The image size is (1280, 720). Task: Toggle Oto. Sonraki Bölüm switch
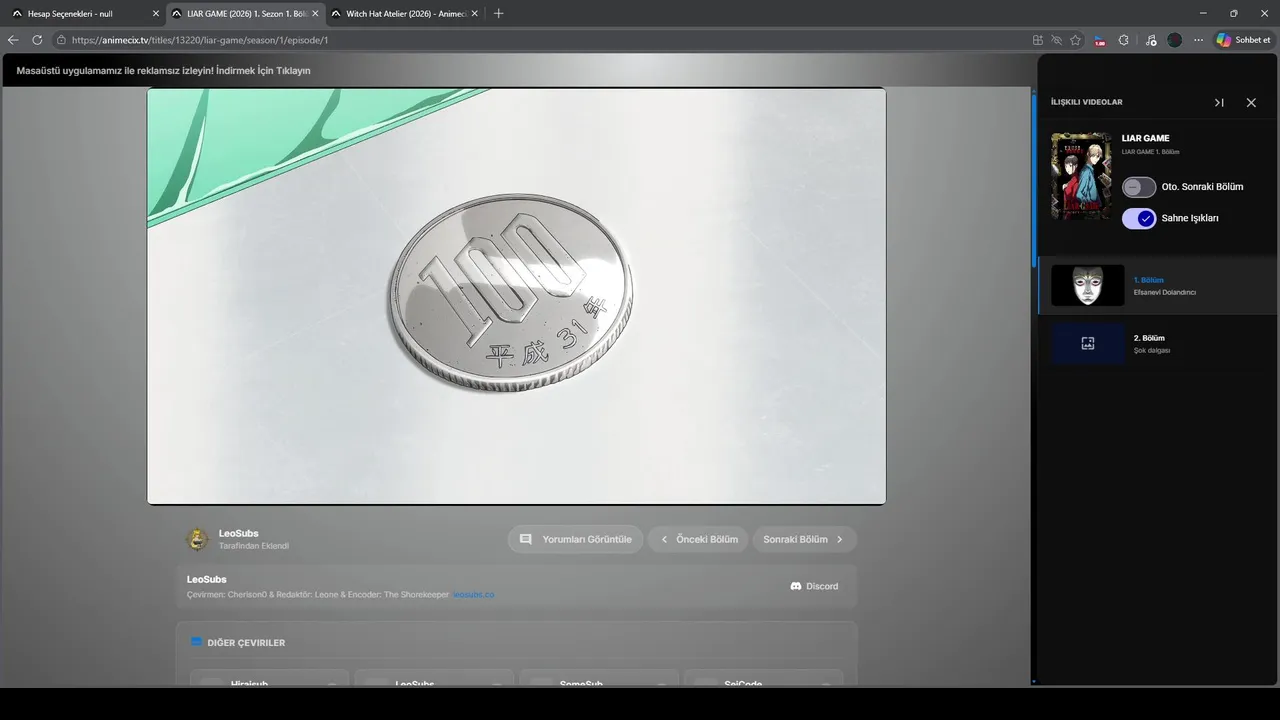(x=1139, y=187)
